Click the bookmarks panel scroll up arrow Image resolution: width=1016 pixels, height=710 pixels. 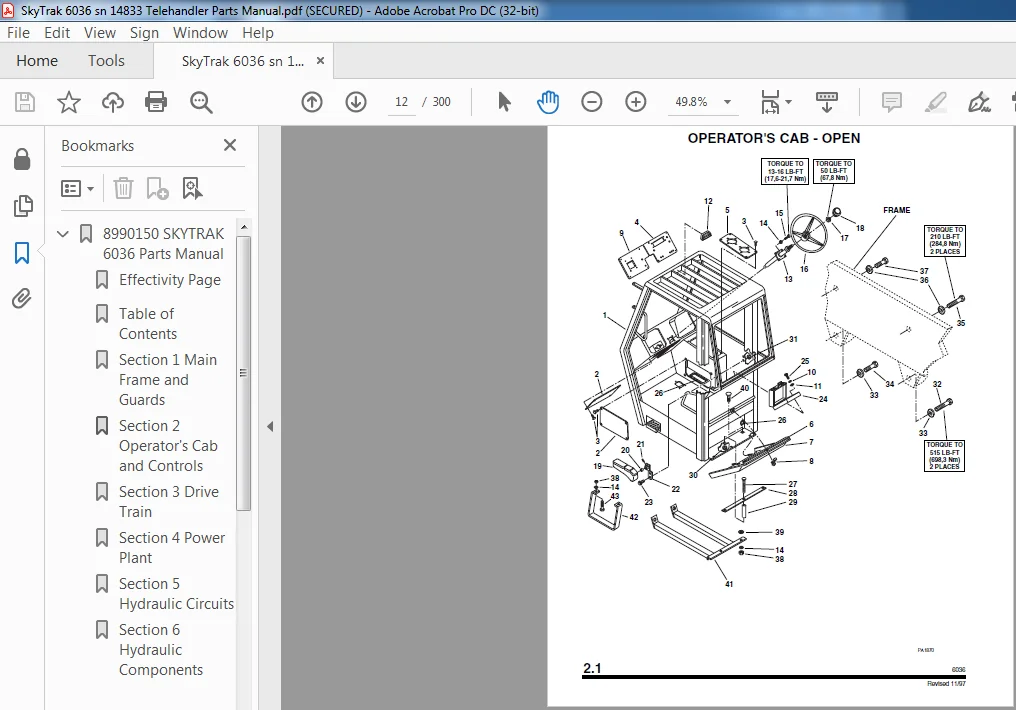coord(244,227)
